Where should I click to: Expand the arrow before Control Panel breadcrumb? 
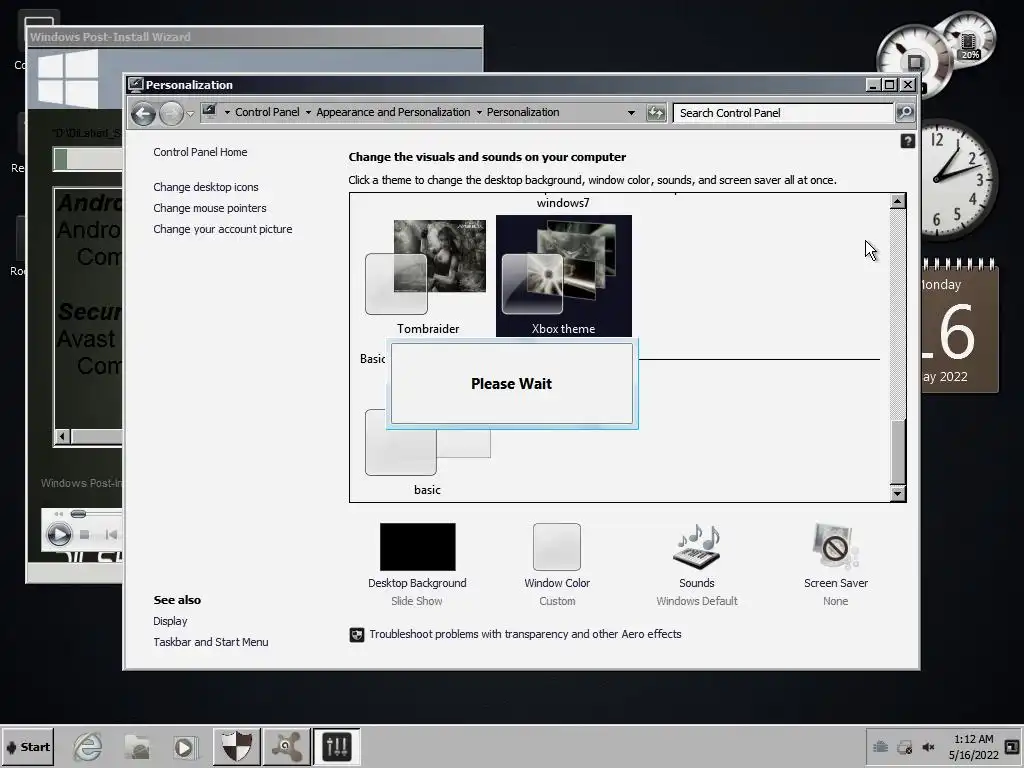(x=227, y=112)
